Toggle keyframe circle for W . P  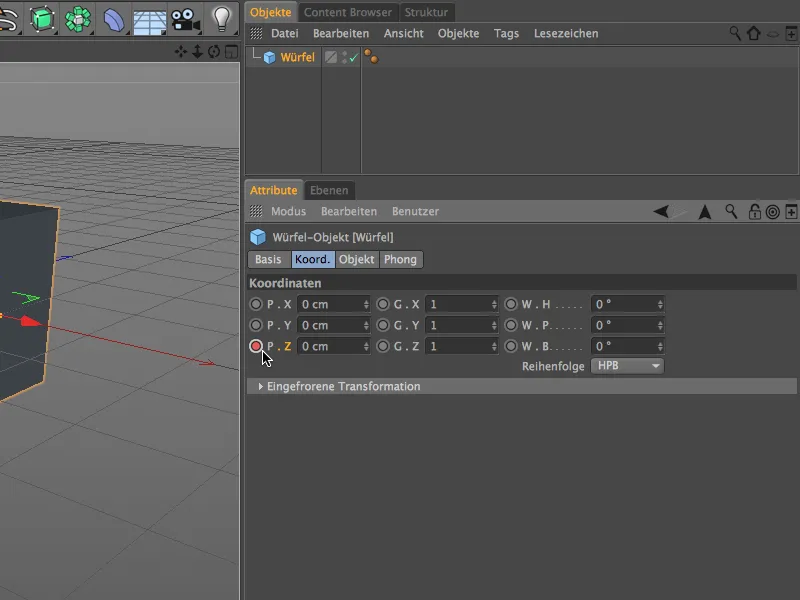click(511, 326)
